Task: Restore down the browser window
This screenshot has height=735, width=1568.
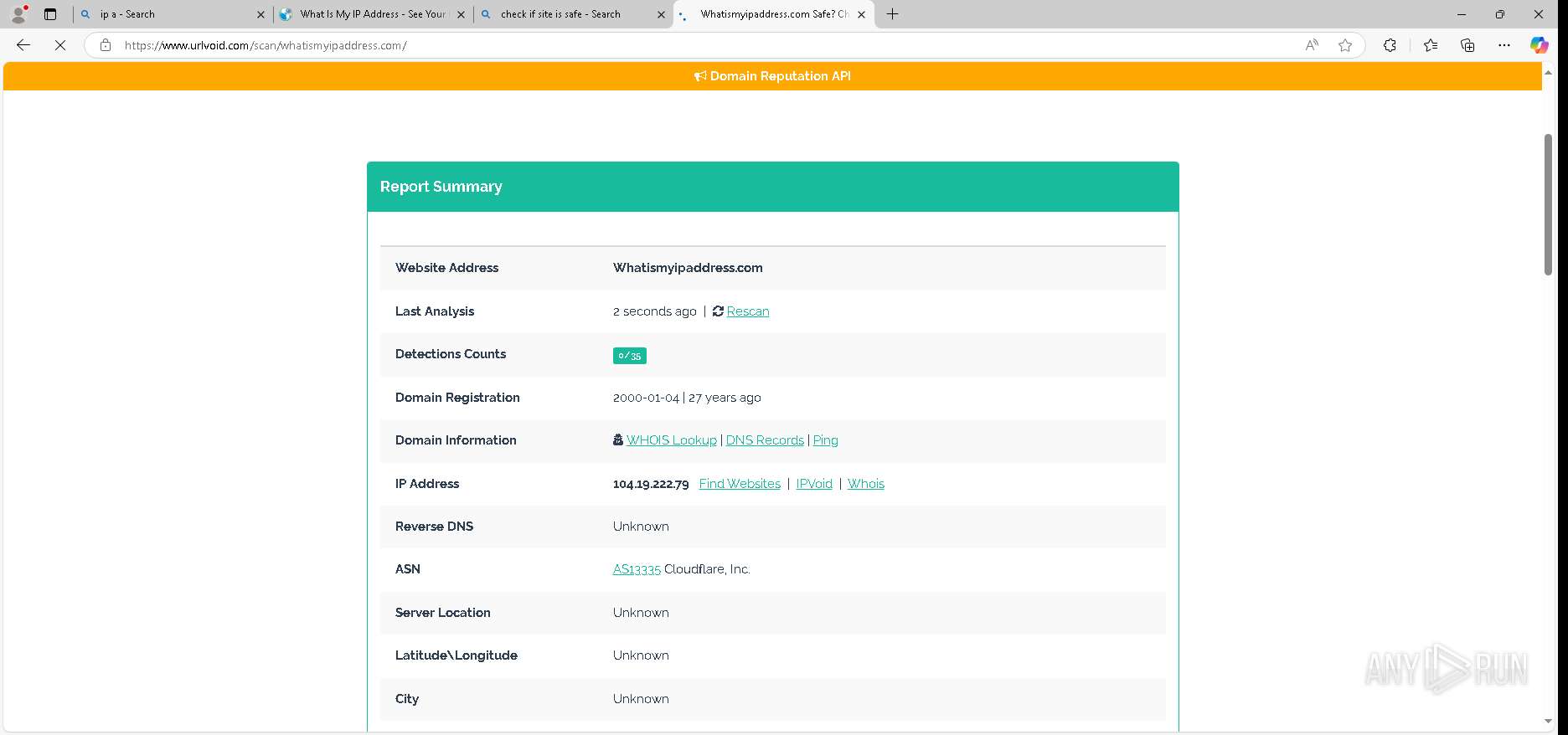Action: coord(1500,14)
